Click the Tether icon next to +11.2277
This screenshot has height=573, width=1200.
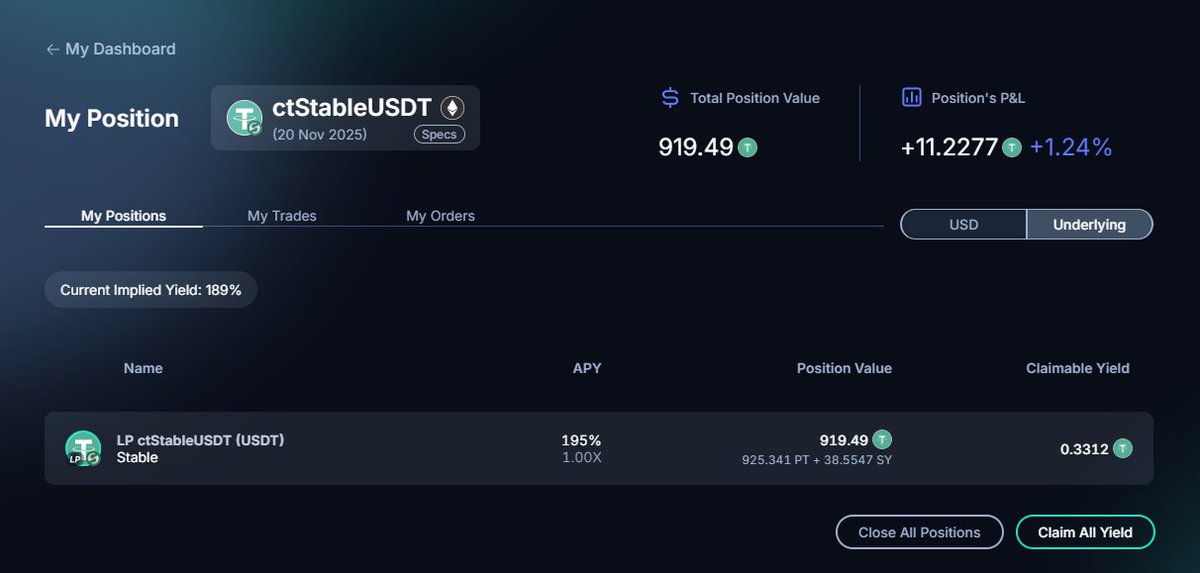pos(1012,148)
